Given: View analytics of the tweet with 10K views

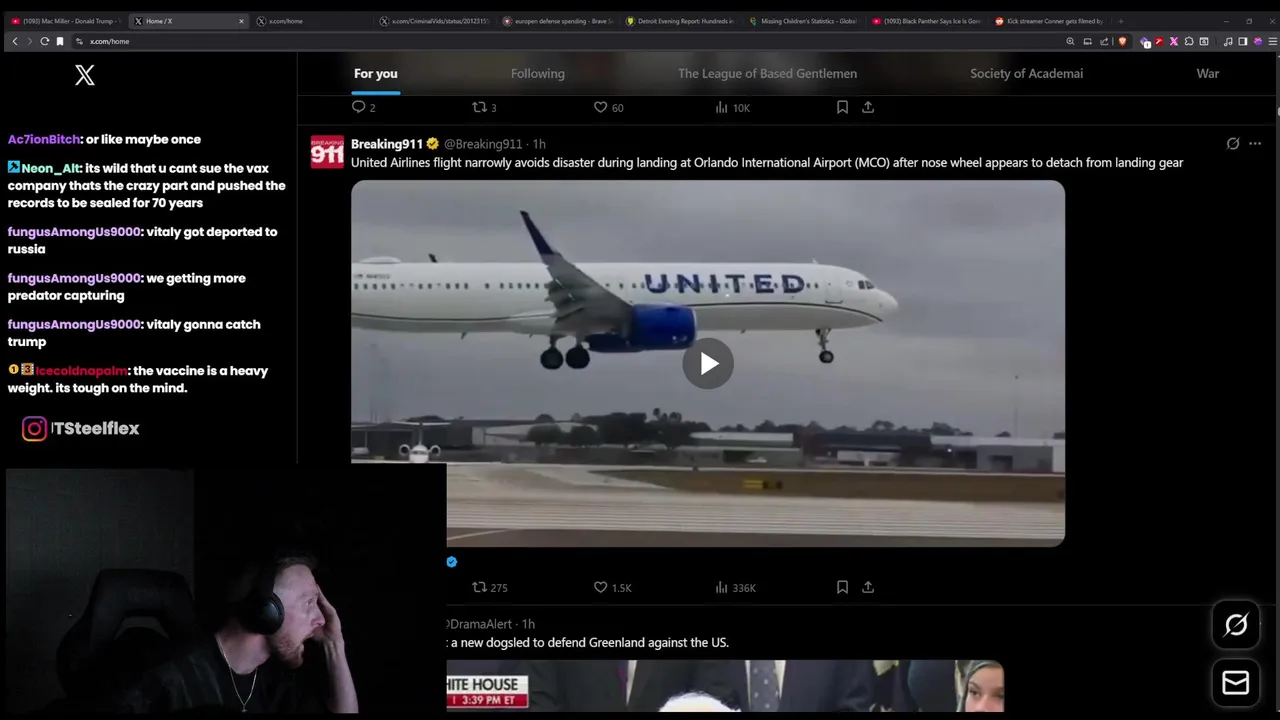Looking at the screenshot, I should tap(732, 107).
